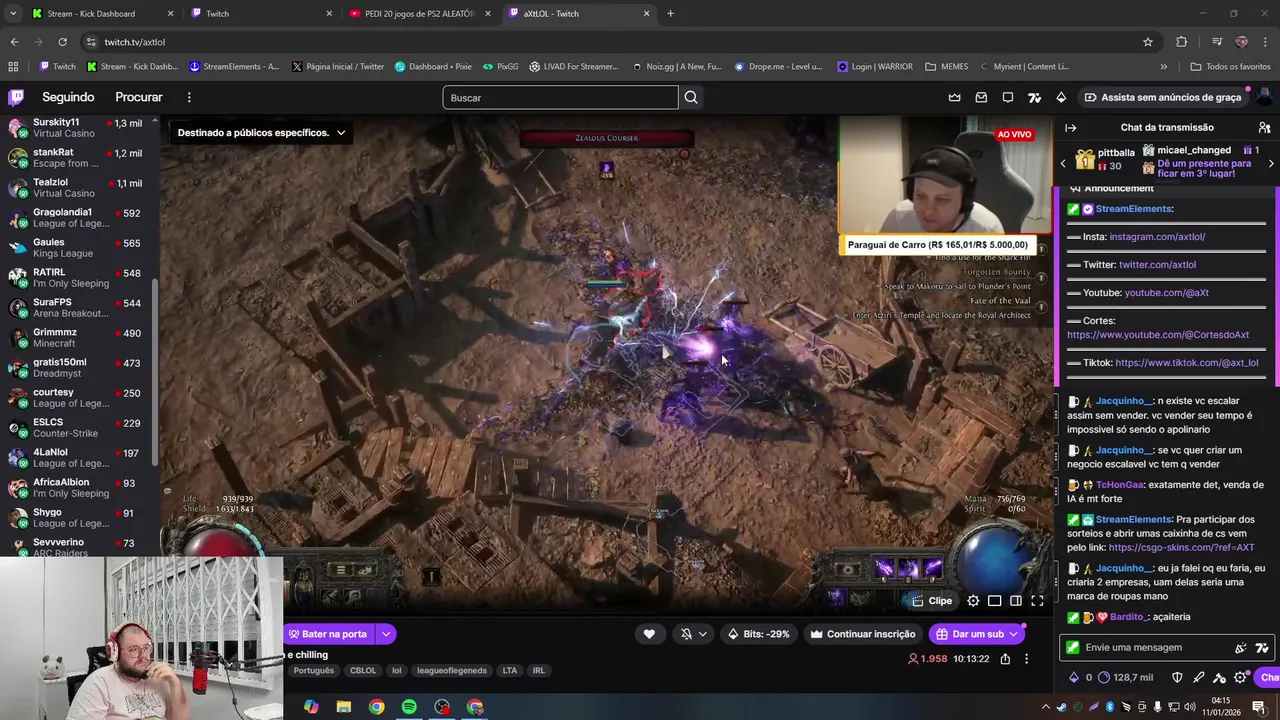Expand the audience label dropdown 'Destinado a públicos específicos'
Image resolution: width=1280 pixels, height=720 pixels.
pos(340,133)
